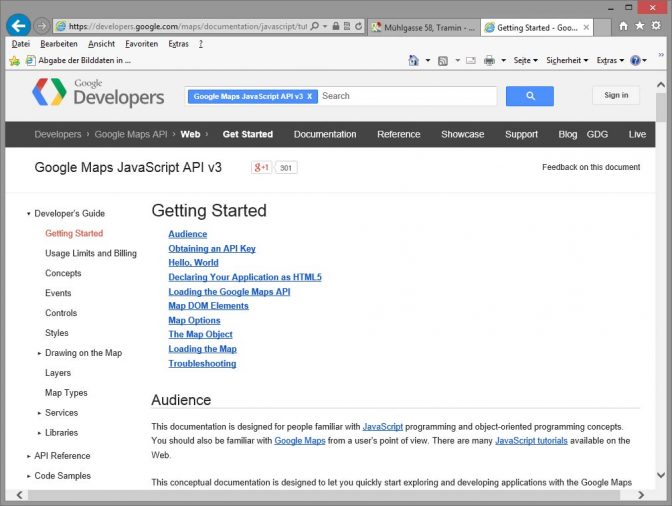Screen dimensions: 672x506
Task: Open the Datei menu
Action: 21,44
